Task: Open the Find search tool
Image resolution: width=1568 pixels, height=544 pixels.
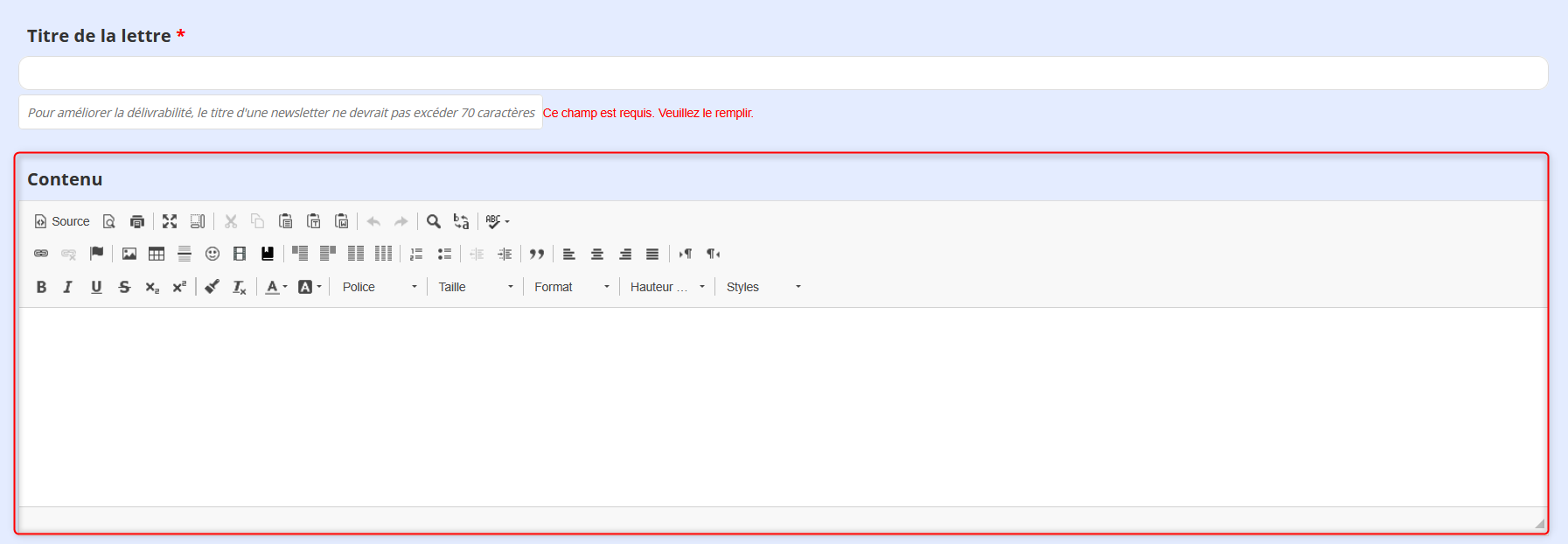Action: (433, 221)
